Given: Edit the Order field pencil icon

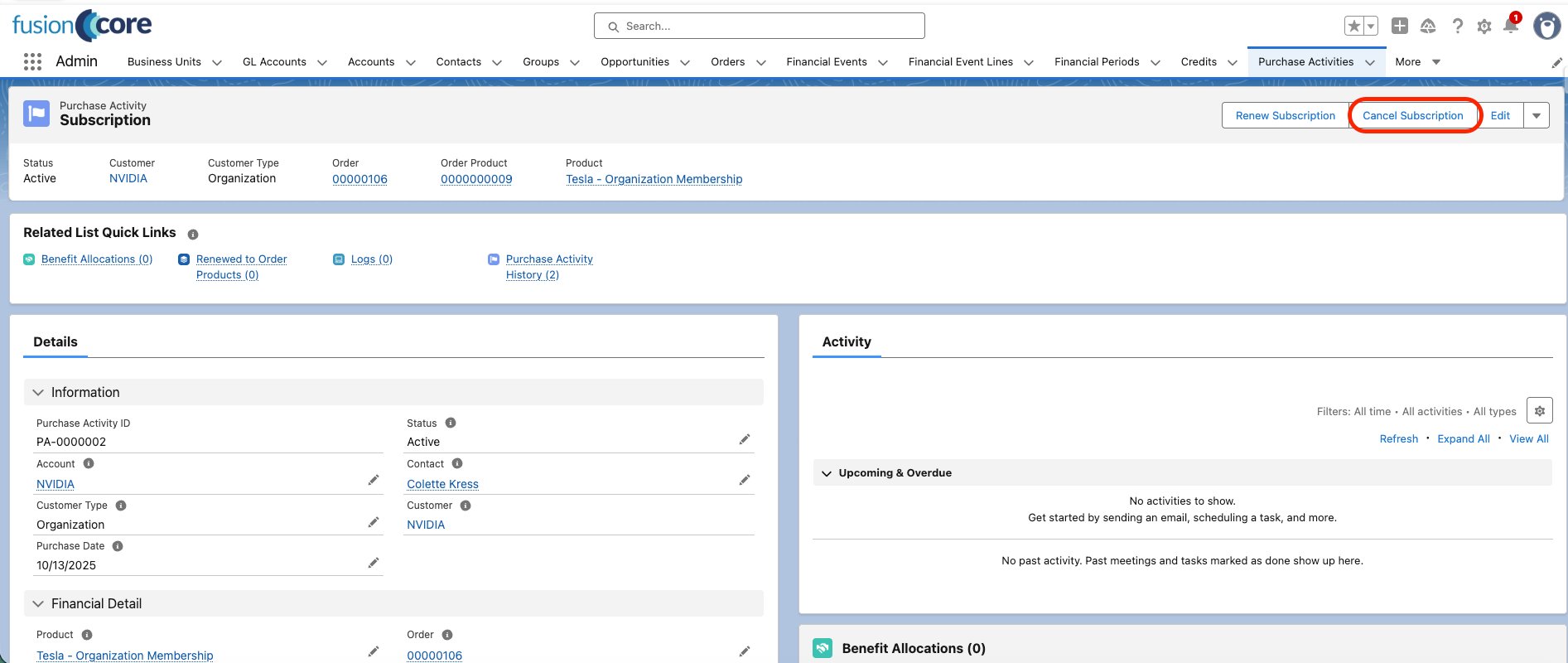Looking at the screenshot, I should (745, 651).
